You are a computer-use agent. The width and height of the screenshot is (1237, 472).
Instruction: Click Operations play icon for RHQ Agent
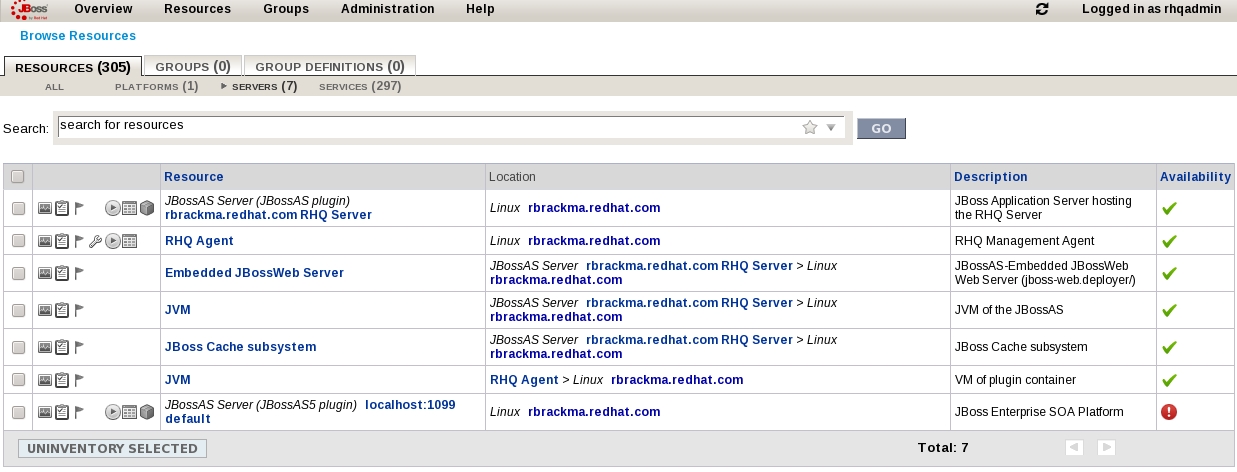(x=113, y=241)
